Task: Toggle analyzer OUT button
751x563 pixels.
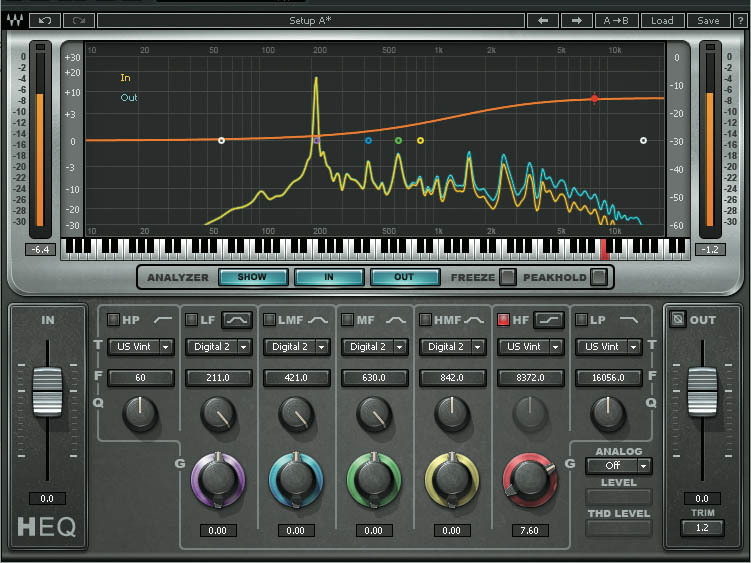Action: pyautogui.click(x=405, y=277)
